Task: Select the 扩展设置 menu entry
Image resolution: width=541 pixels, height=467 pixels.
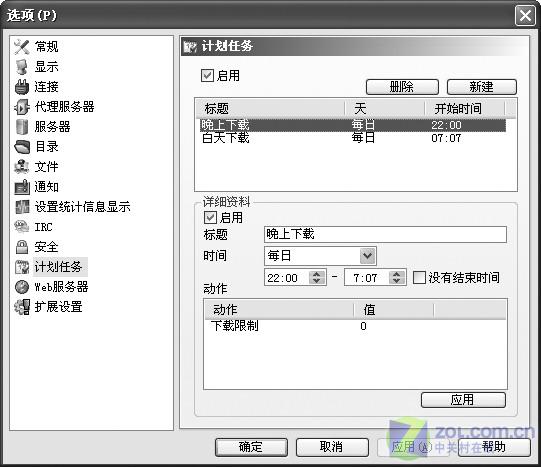Action: coord(58,307)
